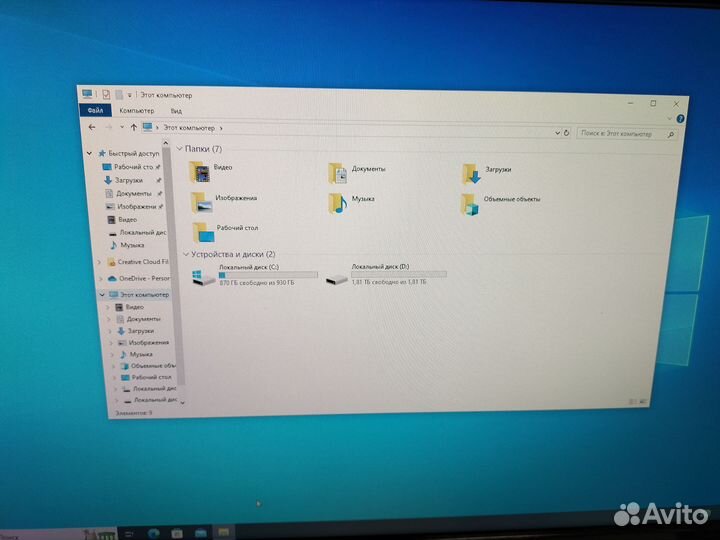Open the Объемные объекты folder icon

pos(470,204)
